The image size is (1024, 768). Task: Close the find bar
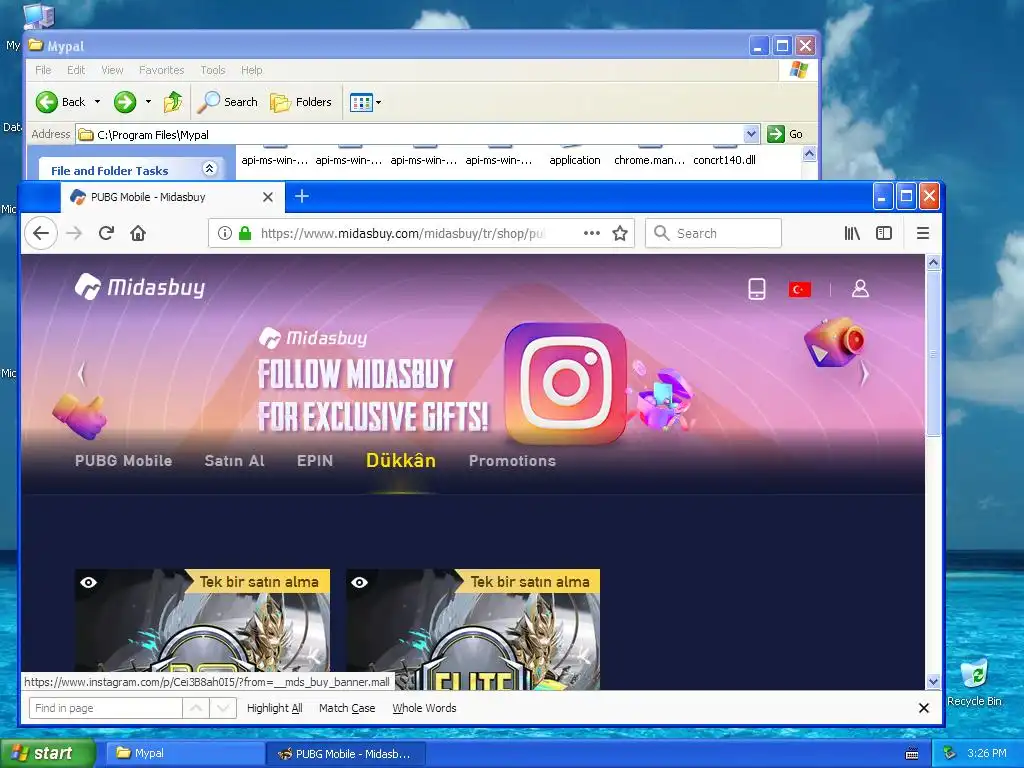tap(923, 708)
